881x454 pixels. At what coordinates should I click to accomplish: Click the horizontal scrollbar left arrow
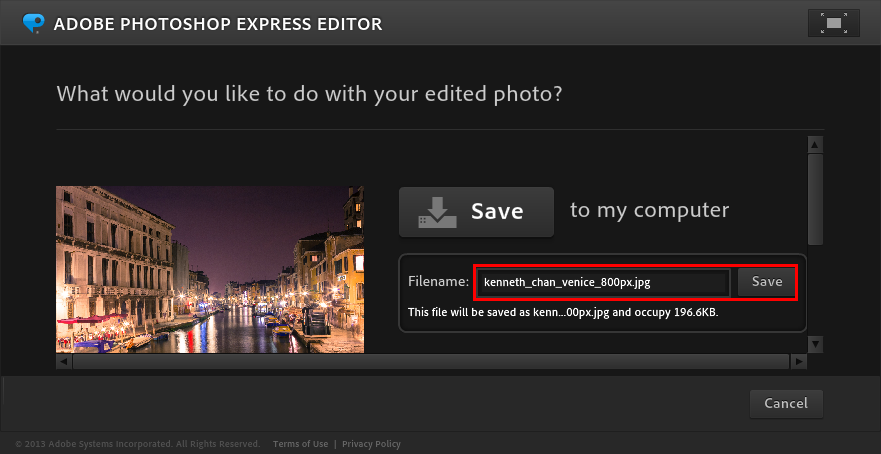coord(63,361)
